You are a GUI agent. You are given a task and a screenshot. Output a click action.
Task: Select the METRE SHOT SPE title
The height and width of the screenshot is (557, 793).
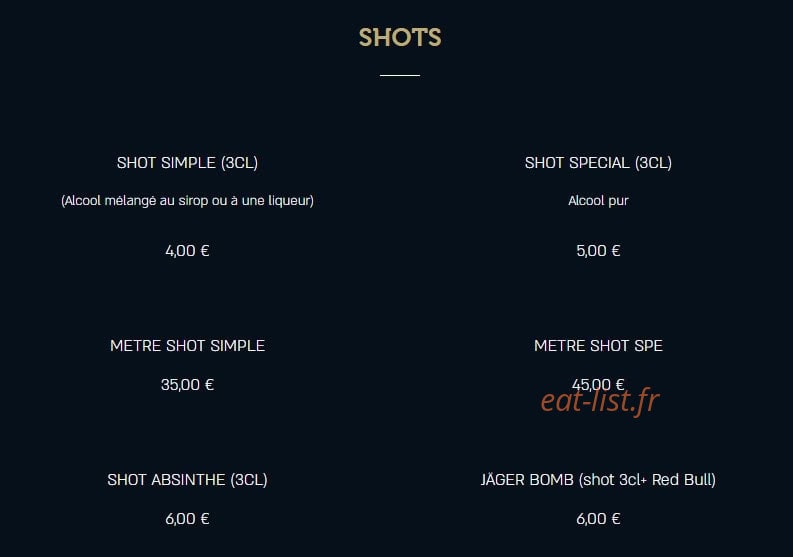598,346
